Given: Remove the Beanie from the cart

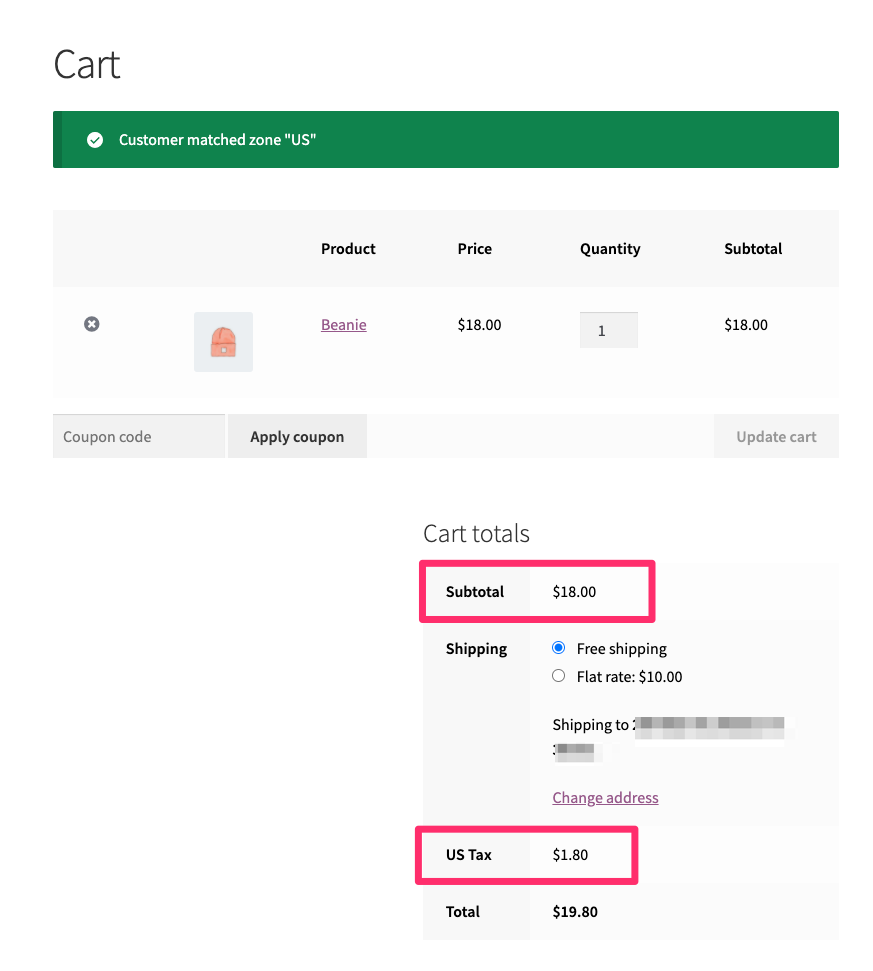Looking at the screenshot, I should (91, 323).
